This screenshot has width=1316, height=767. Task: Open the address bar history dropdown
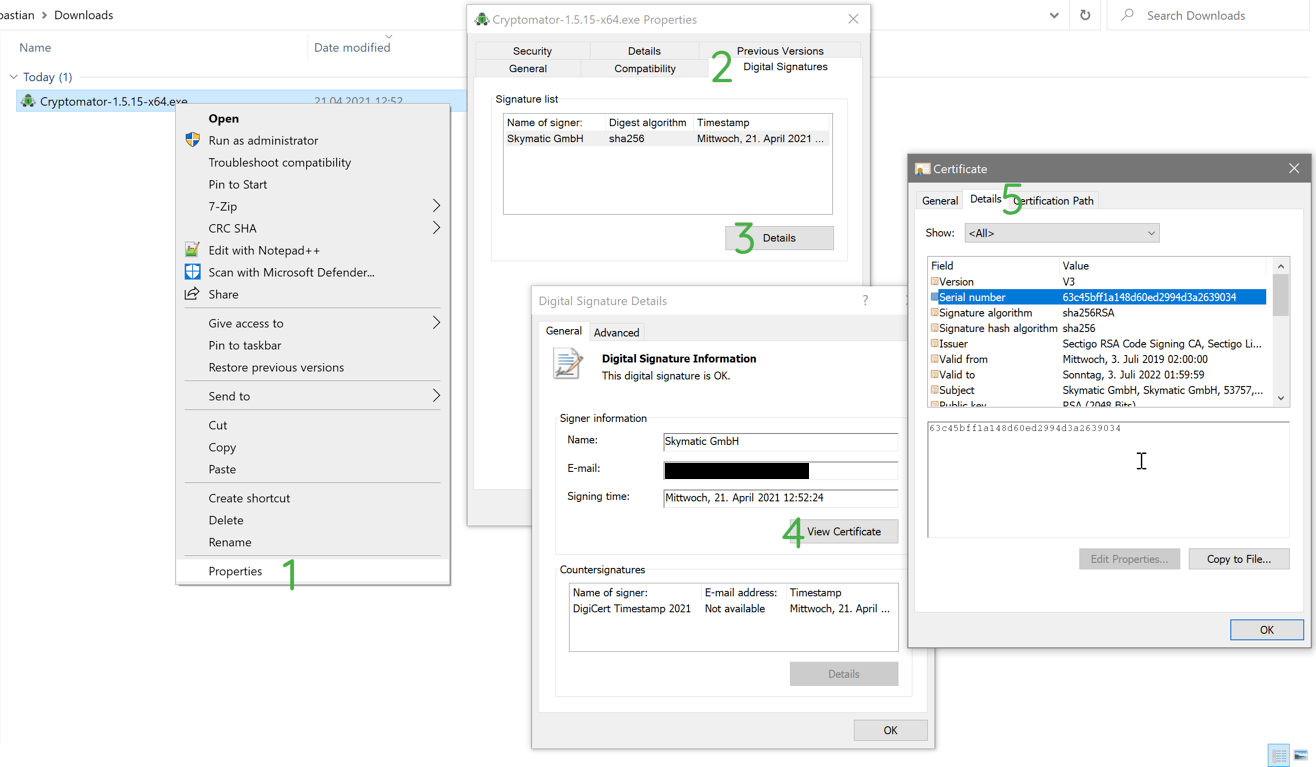pos(1054,15)
